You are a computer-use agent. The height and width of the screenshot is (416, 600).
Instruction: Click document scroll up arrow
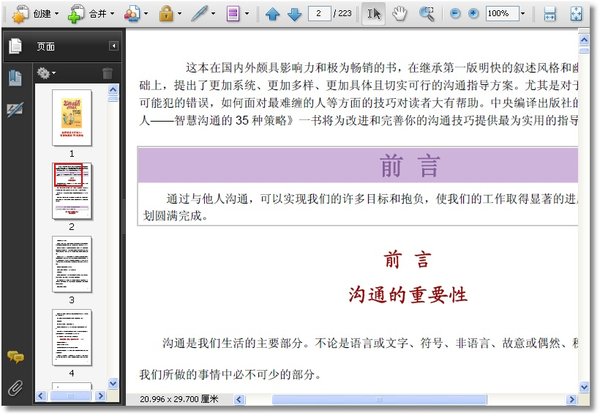(x=584, y=39)
